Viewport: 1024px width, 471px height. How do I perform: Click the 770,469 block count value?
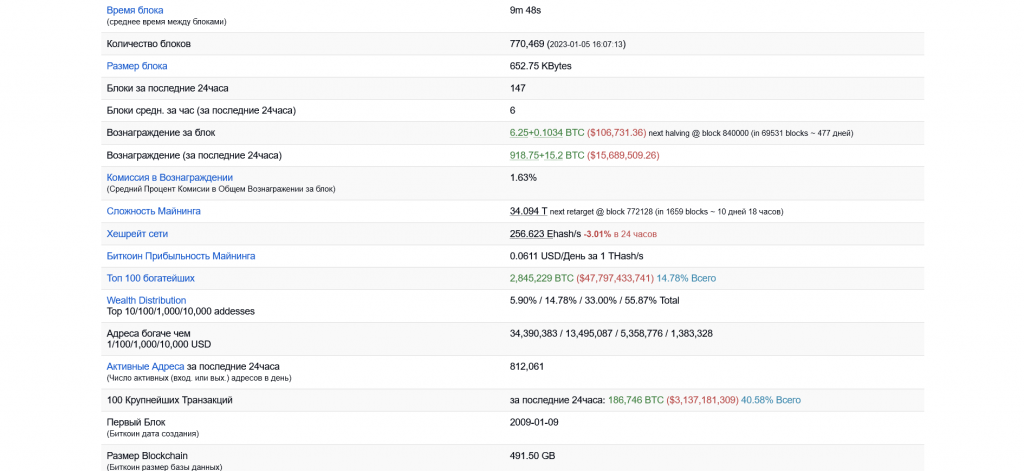point(527,44)
